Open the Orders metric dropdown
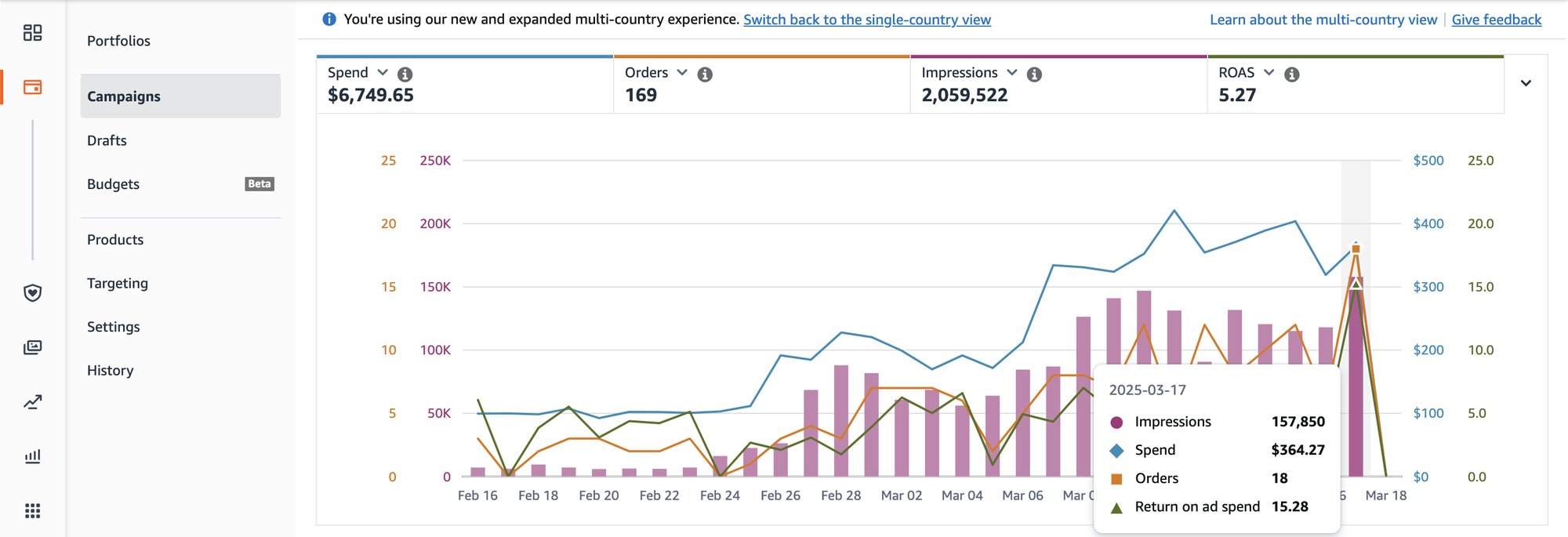 click(x=682, y=72)
